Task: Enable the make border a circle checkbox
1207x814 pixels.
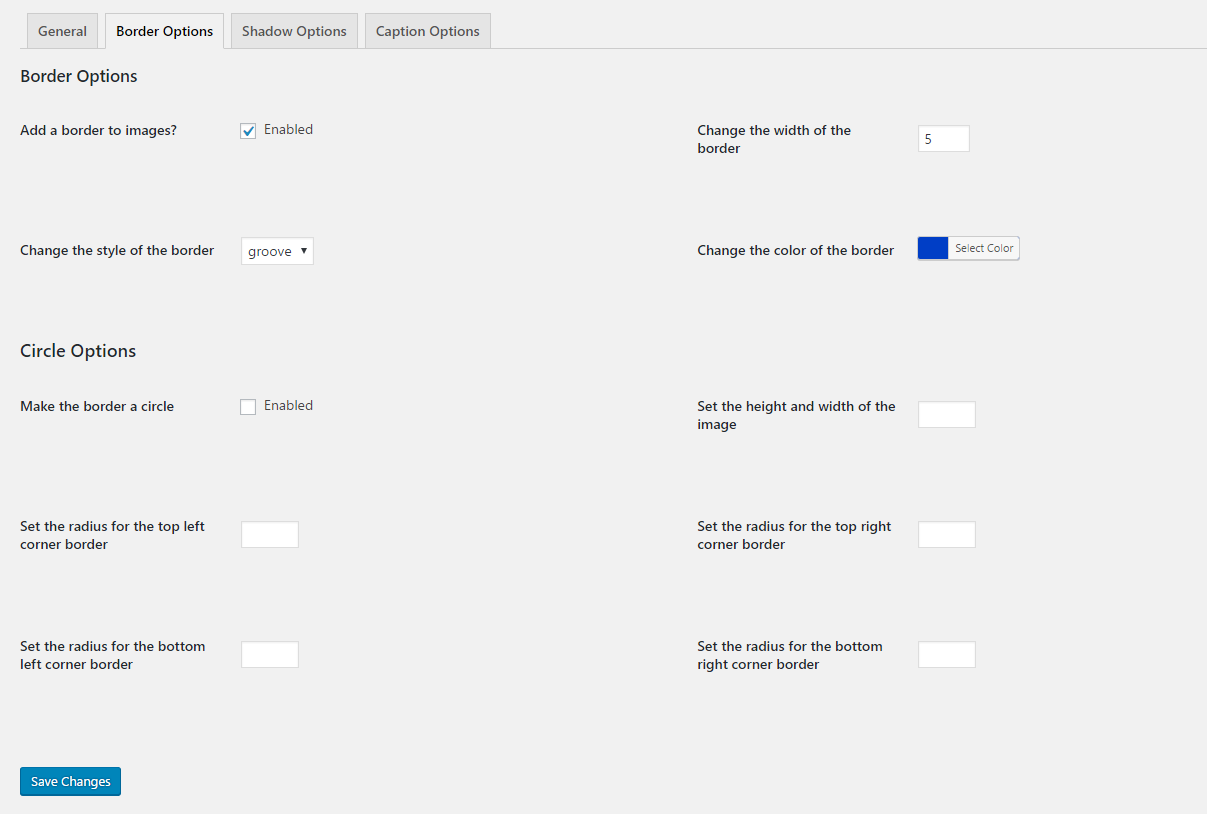Action: point(248,407)
